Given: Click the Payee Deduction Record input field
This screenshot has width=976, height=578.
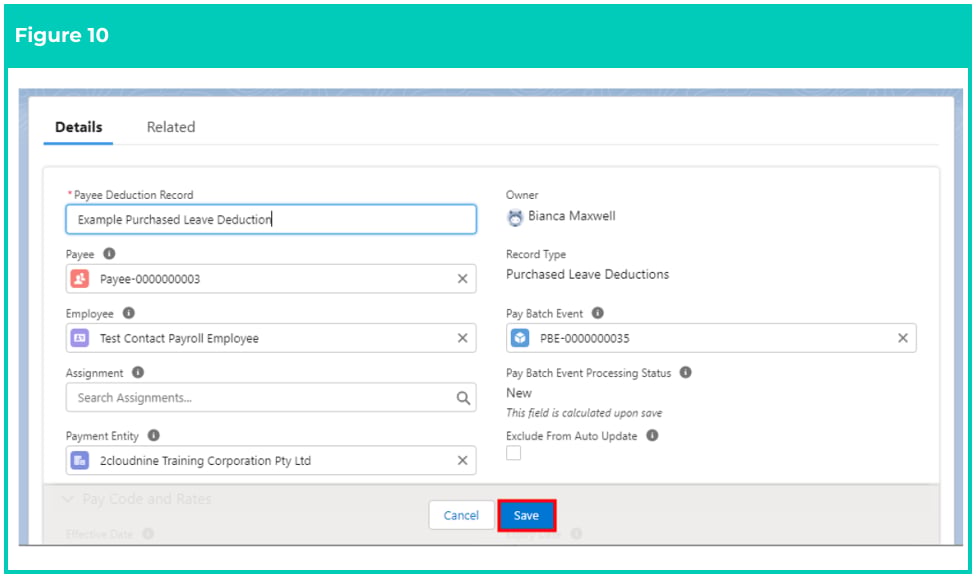Looking at the screenshot, I should (271, 219).
